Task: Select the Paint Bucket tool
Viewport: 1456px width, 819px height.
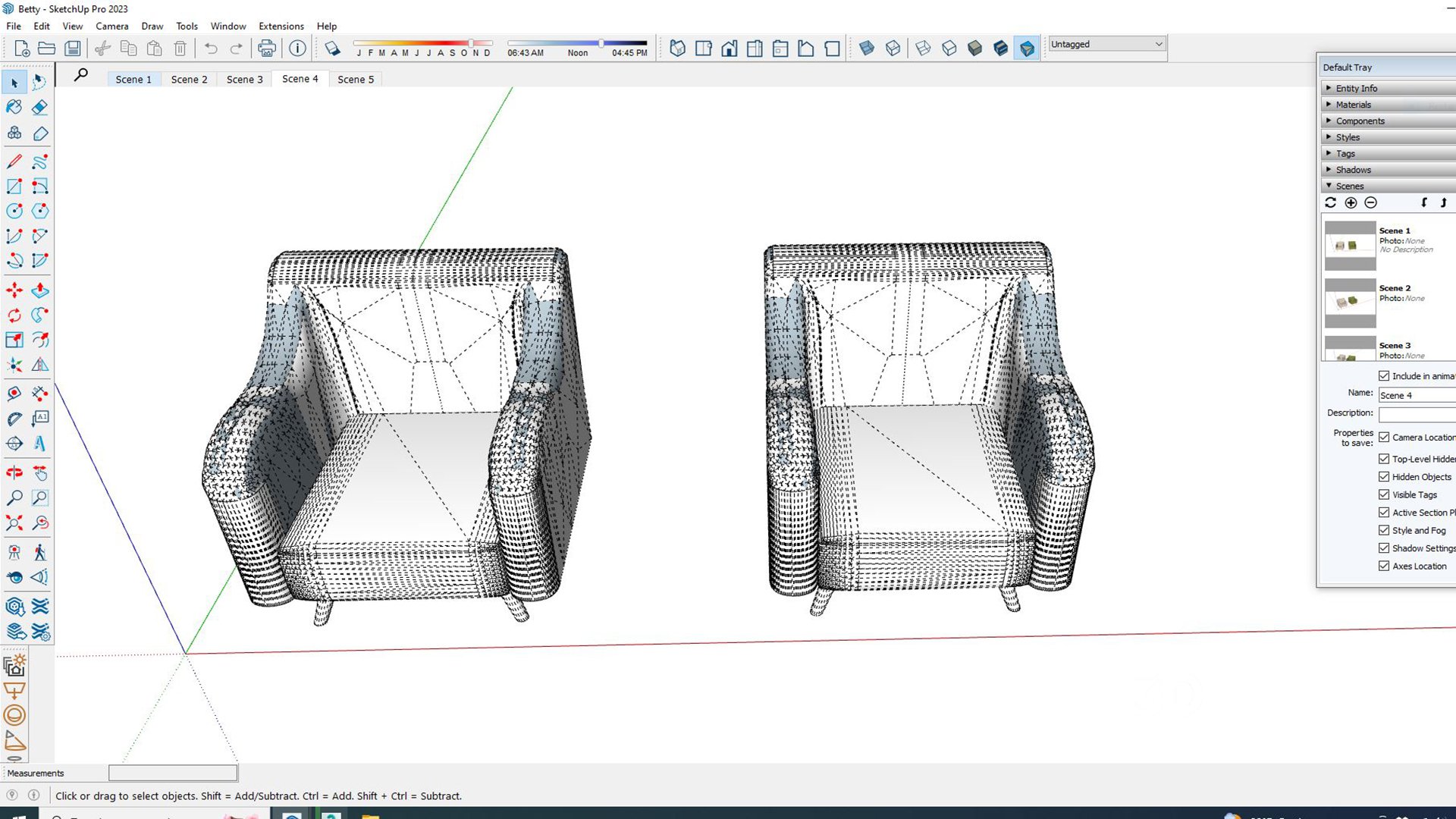Action: (14, 108)
